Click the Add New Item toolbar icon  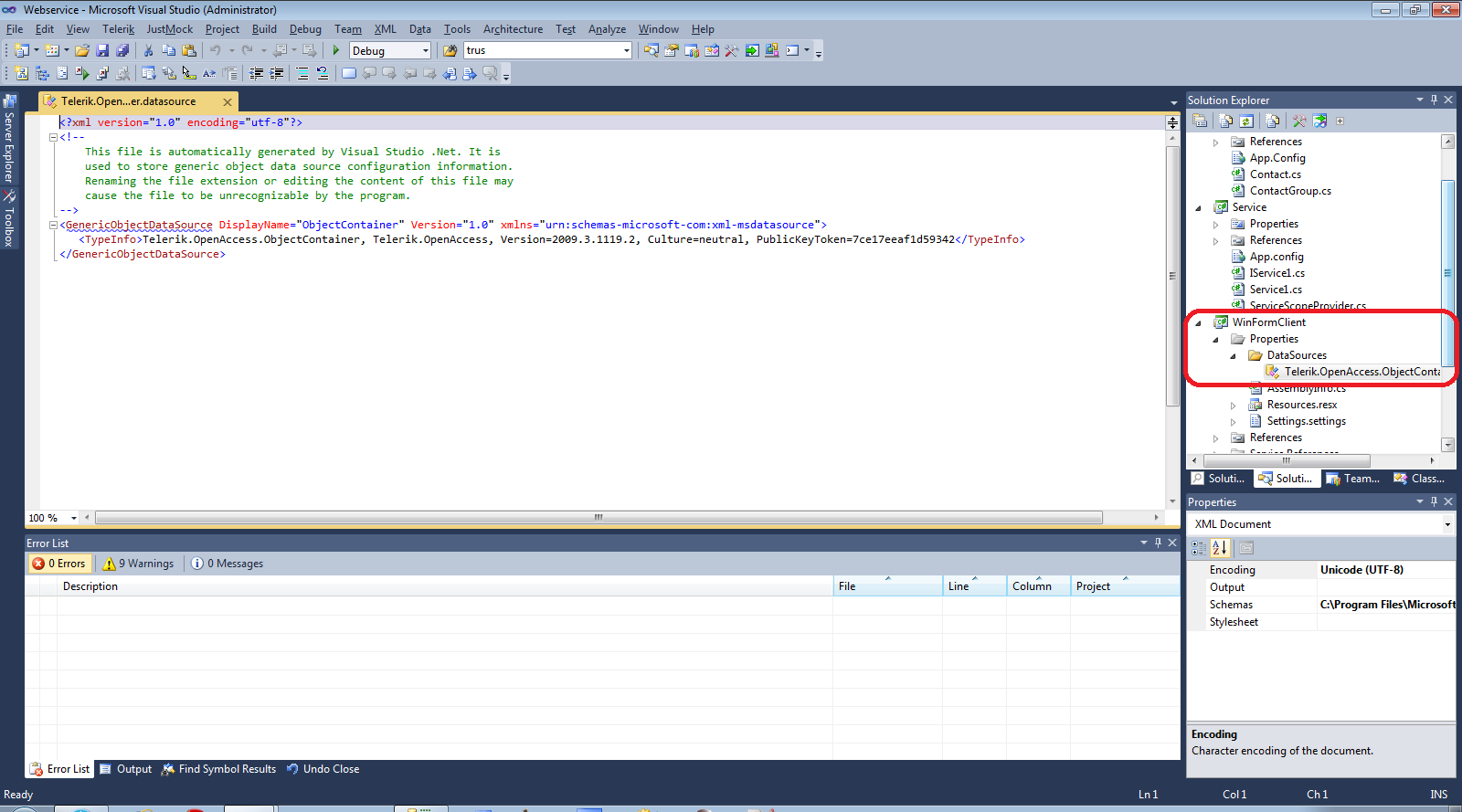point(53,50)
